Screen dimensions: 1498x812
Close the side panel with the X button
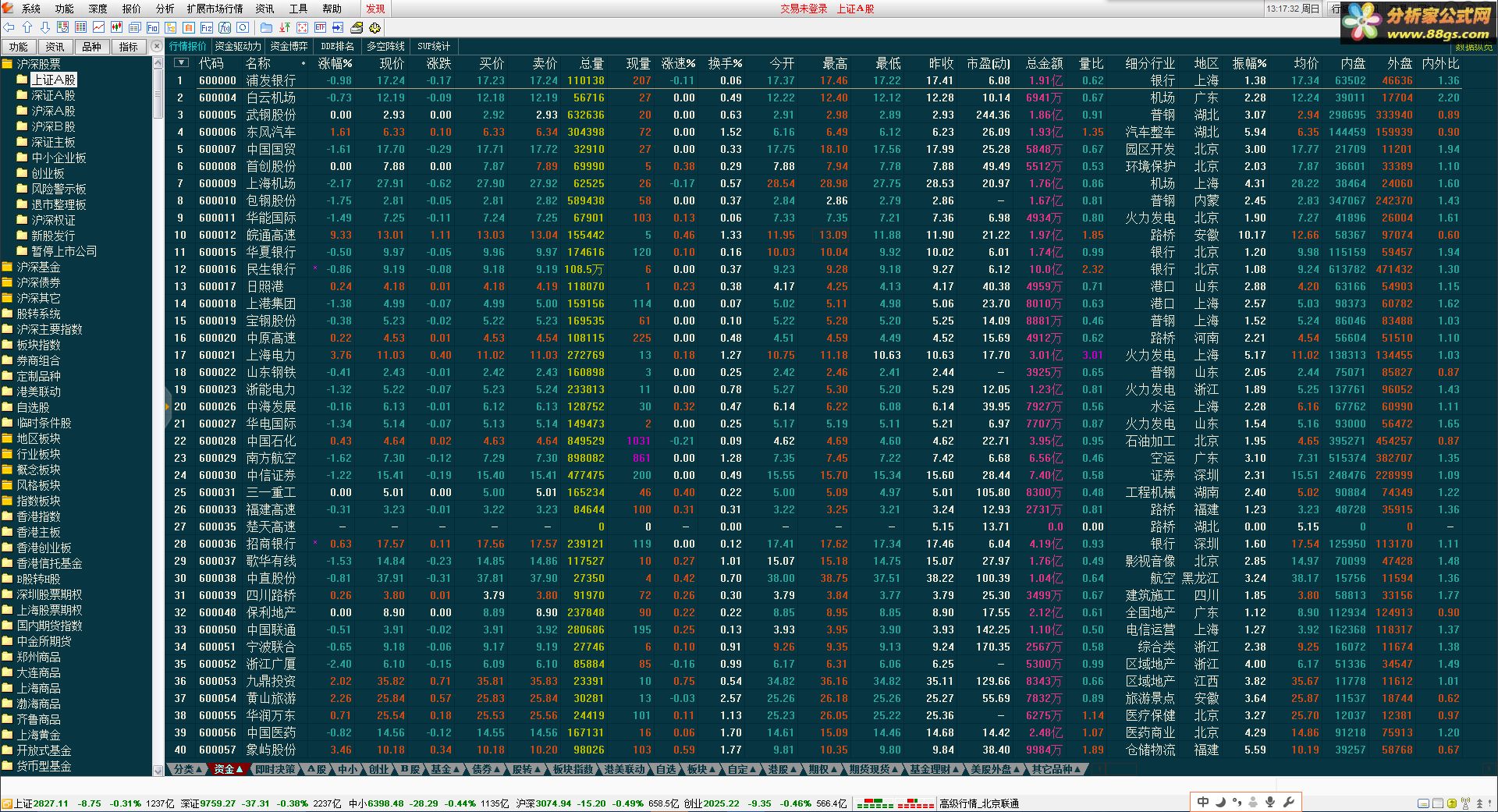(157, 47)
